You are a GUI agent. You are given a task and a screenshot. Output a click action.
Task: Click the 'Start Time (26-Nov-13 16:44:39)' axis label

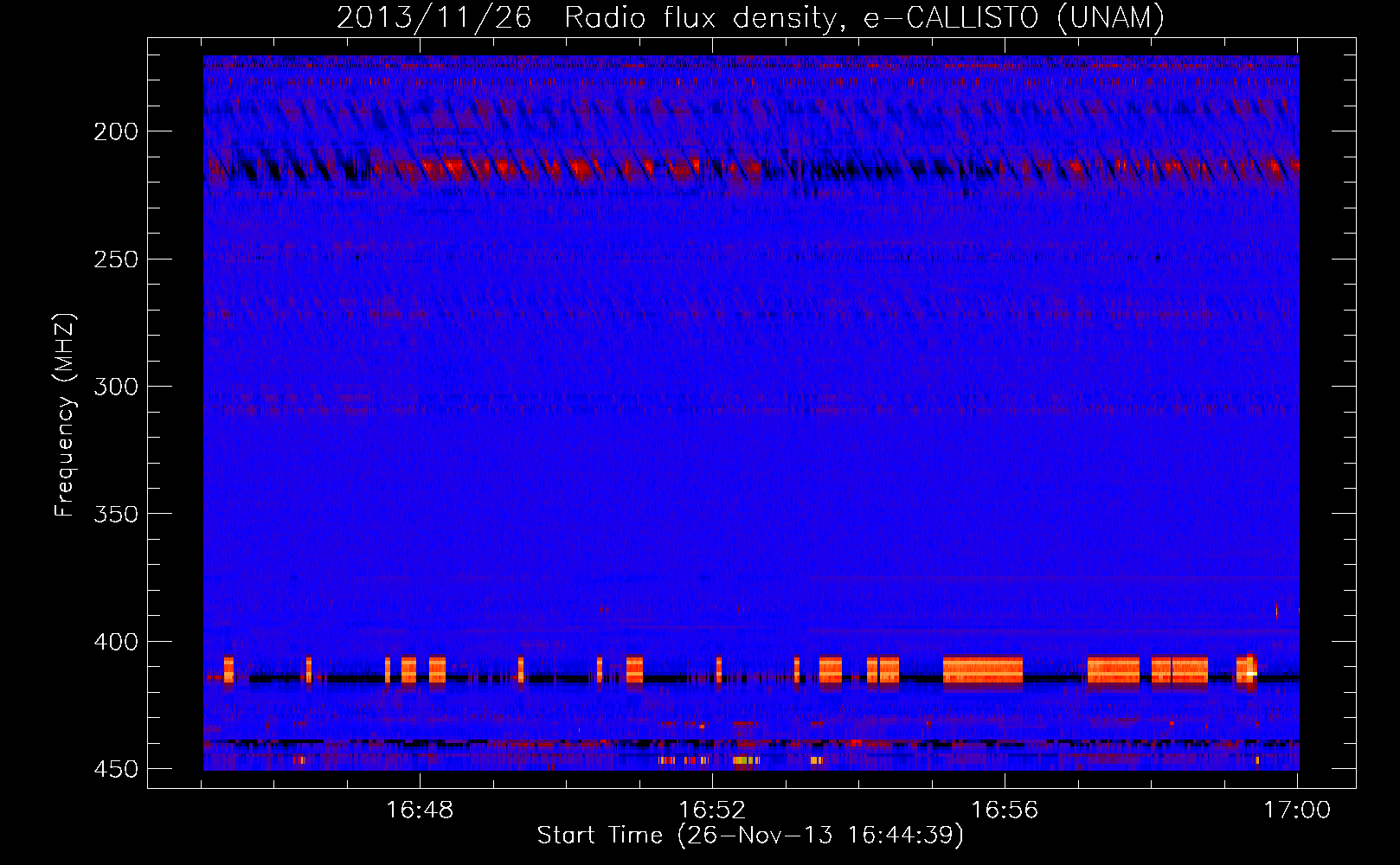coord(750,836)
